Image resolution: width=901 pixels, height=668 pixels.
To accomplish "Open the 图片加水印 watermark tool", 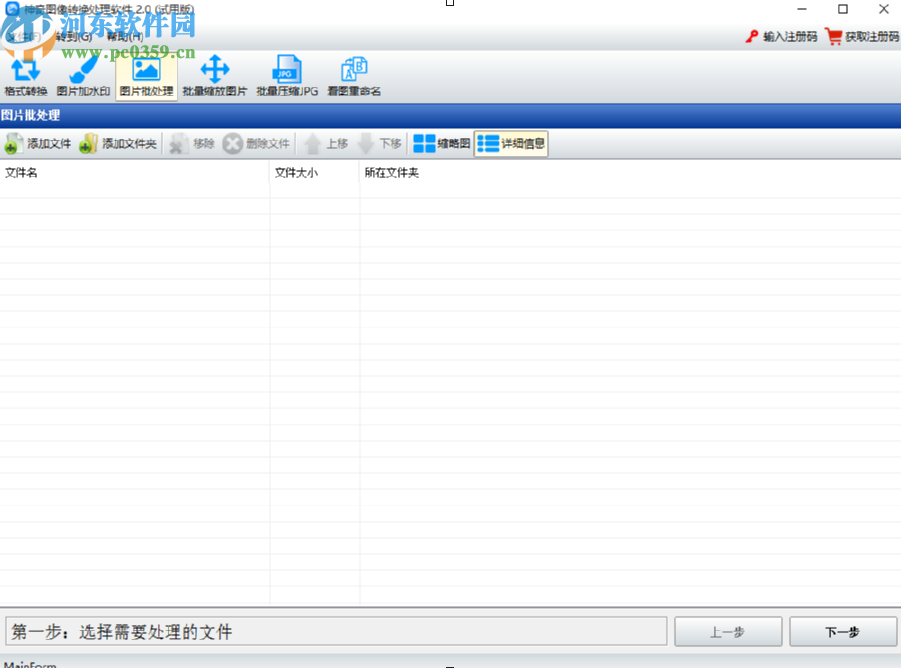I will click(85, 75).
